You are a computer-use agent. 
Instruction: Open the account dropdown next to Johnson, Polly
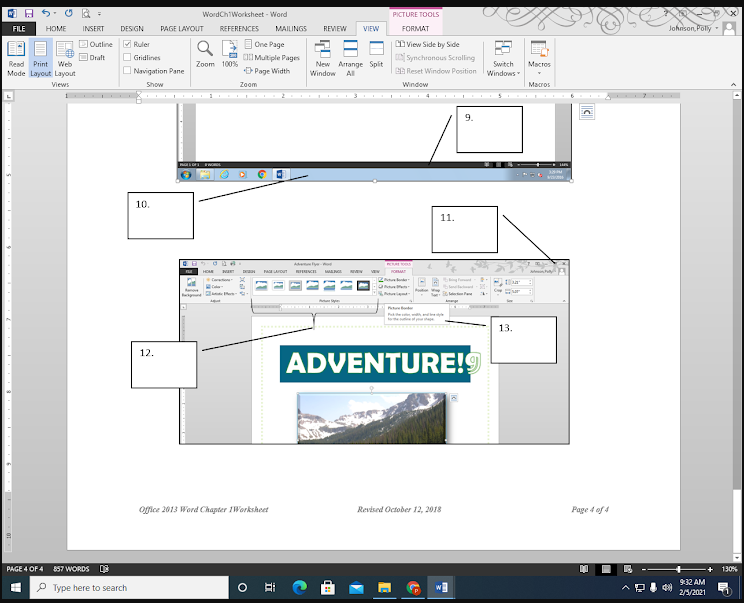[x=716, y=28]
